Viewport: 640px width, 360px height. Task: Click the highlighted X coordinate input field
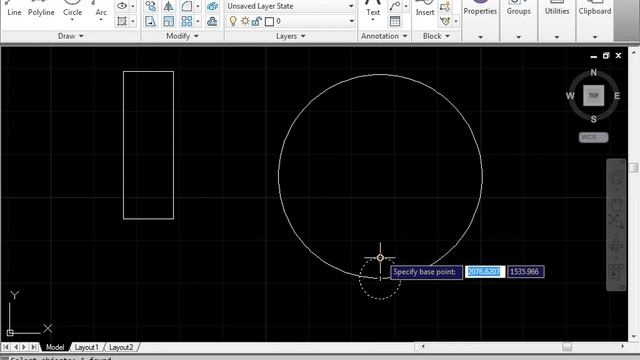pos(485,272)
